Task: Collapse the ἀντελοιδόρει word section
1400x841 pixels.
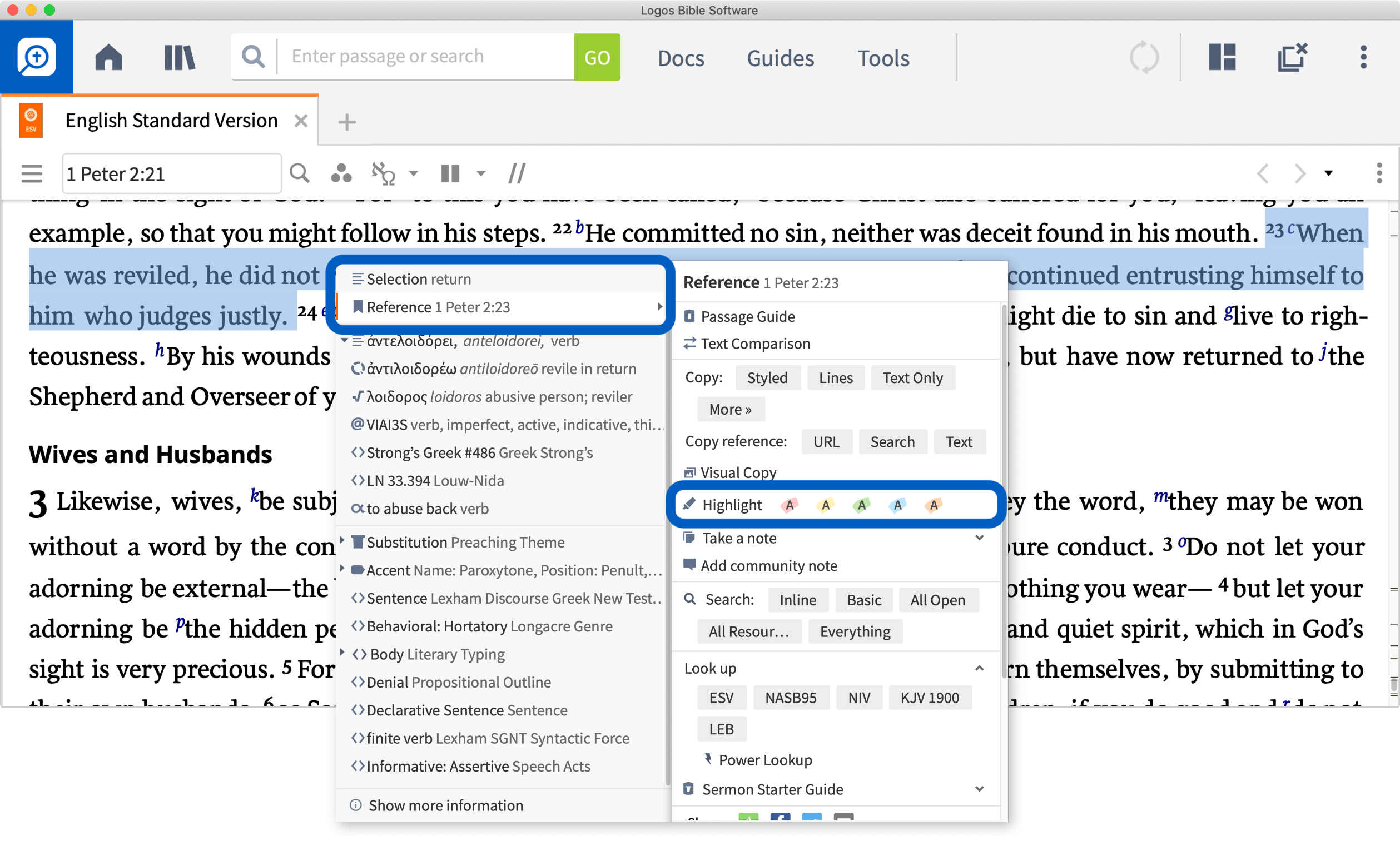Action: [x=344, y=341]
